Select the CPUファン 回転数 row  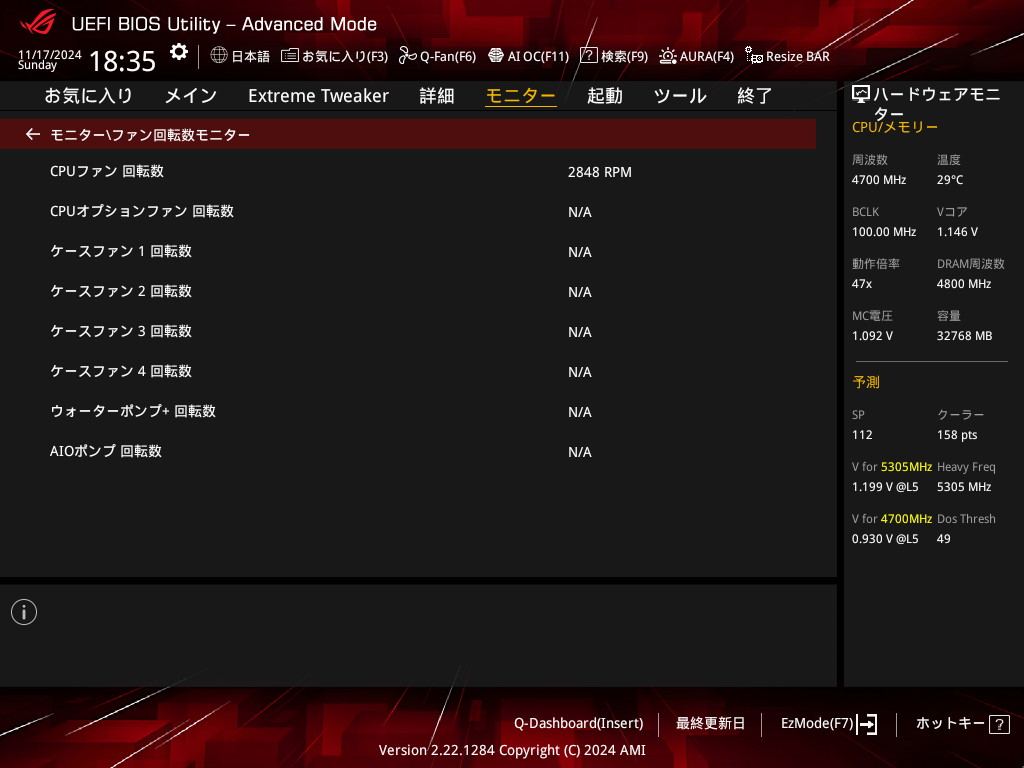tap(408, 172)
